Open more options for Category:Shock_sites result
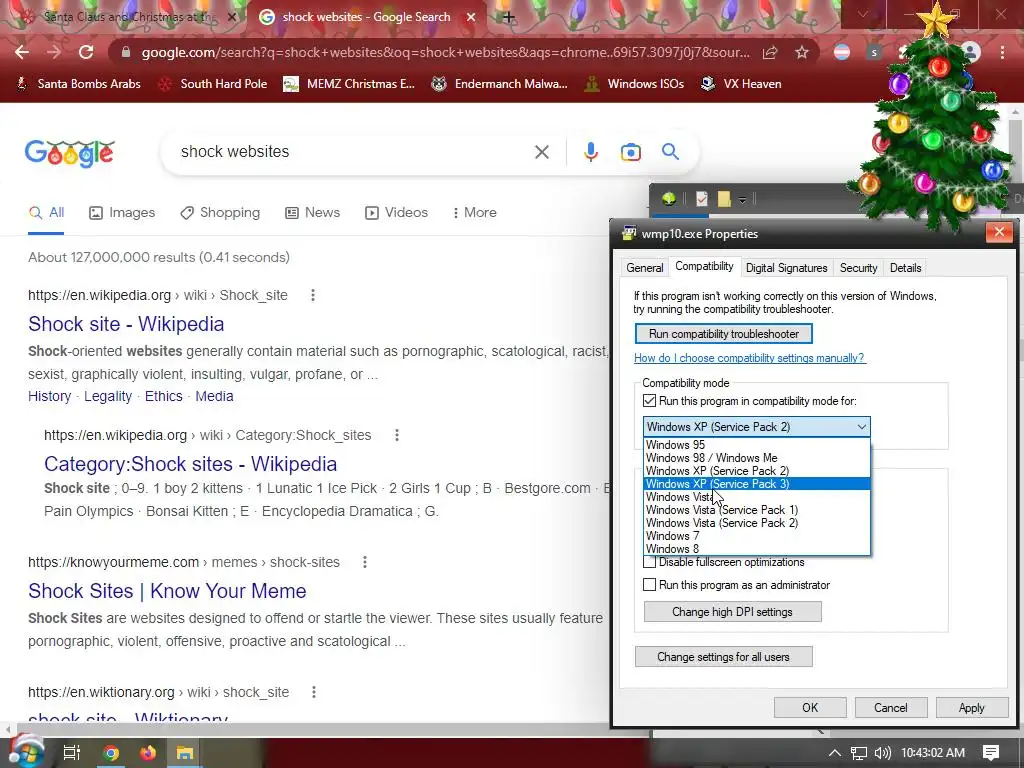This screenshot has height=768, width=1024. coord(396,435)
